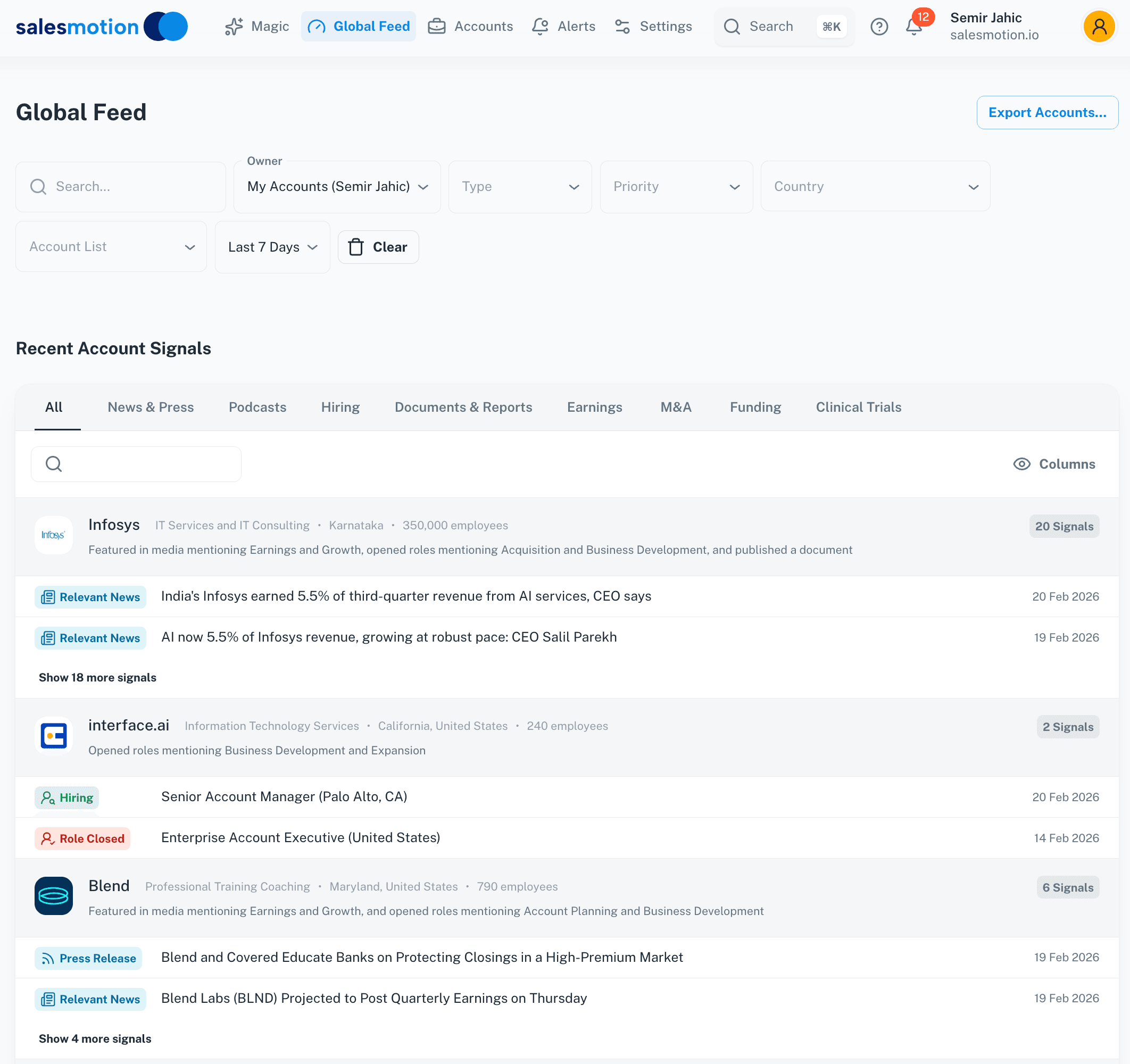Show 4 more Blend signals

pyautogui.click(x=94, y=1038)
